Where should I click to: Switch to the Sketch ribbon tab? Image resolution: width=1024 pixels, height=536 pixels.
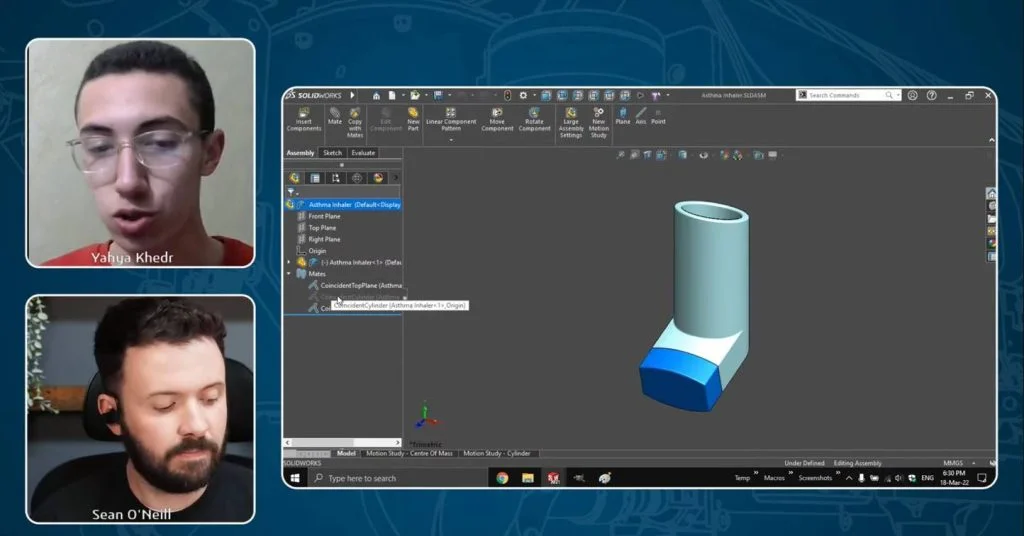(x=332, y=153)
